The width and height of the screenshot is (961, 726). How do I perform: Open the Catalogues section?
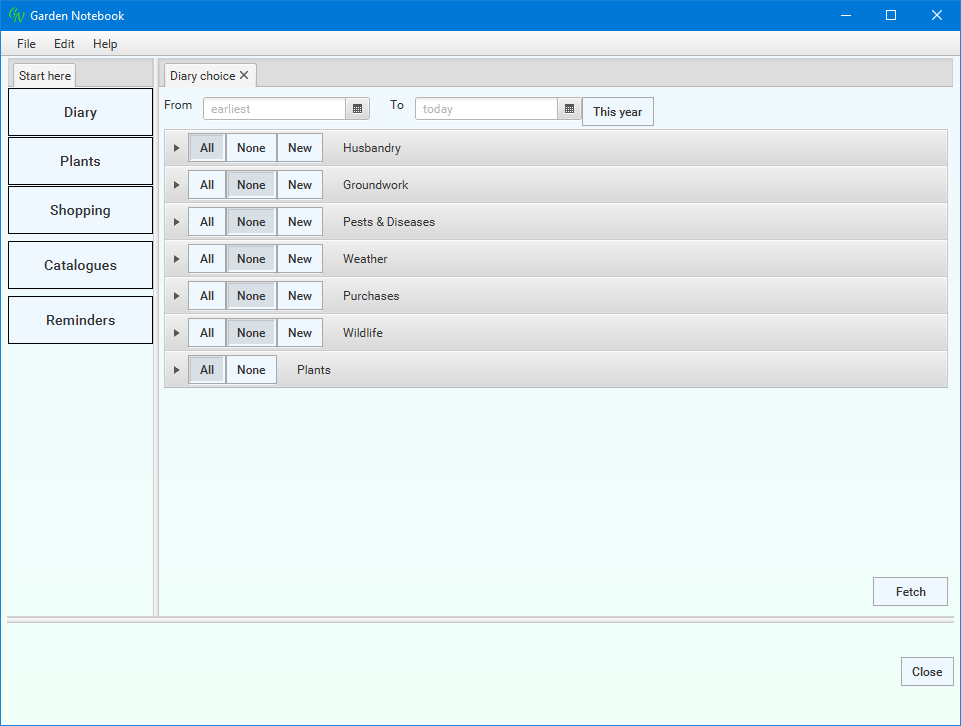(80, 266)
